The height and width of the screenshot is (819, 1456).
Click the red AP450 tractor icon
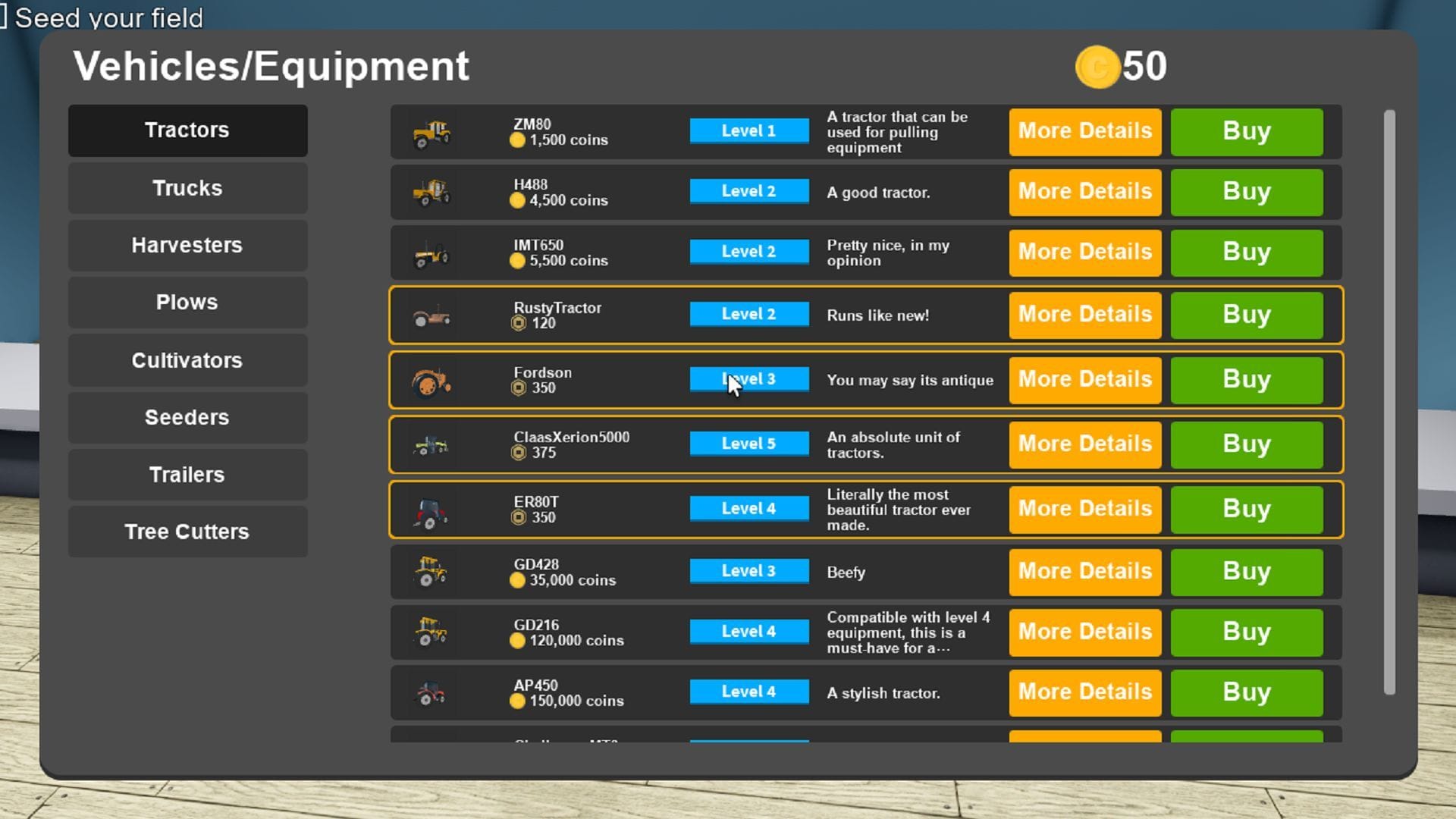431,693
